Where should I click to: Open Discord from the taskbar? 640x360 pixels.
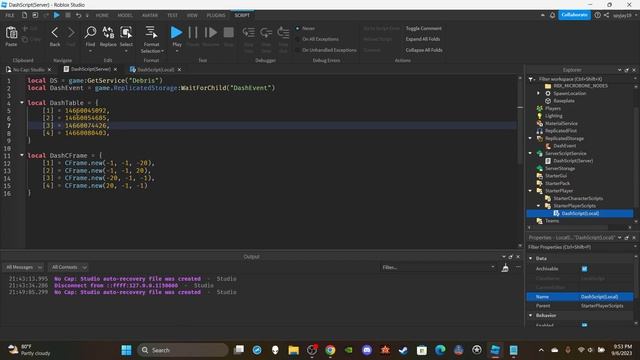367,350
